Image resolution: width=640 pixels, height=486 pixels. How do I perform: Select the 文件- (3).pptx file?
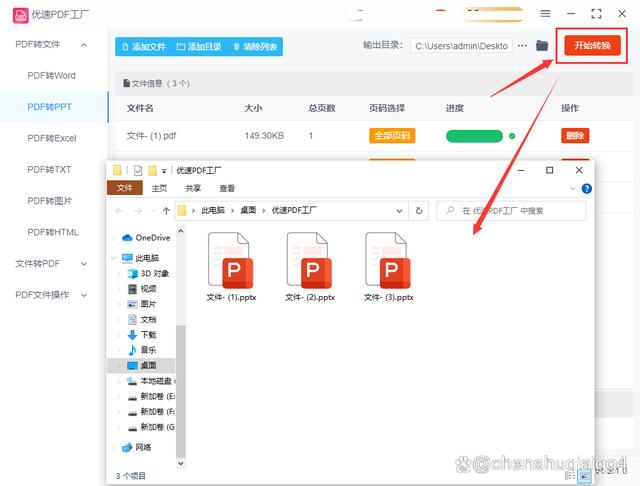tap(389, 267)
